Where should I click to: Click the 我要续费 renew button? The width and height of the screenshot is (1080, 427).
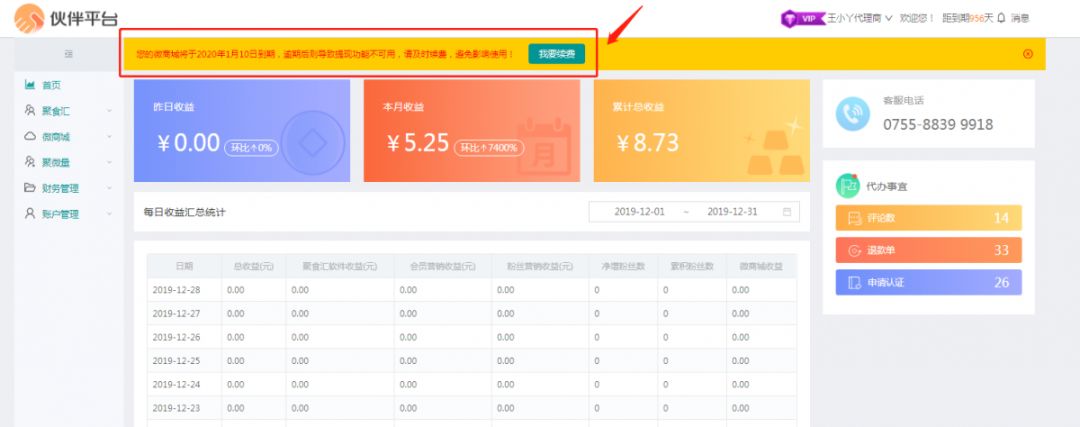(x=556, y=54)
